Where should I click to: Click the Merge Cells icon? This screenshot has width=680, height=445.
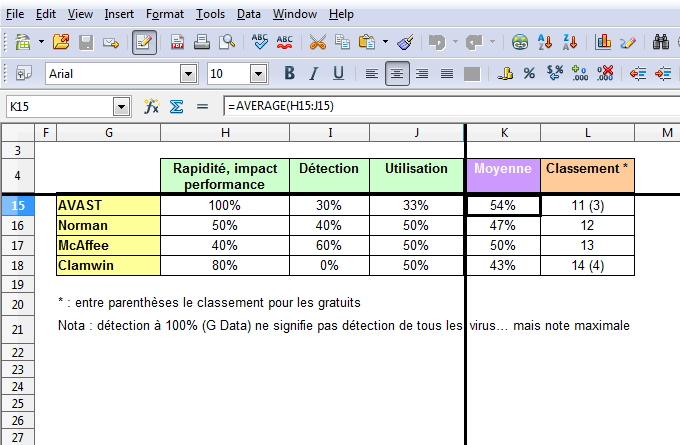pyautogui.click(x=472, y=74)
